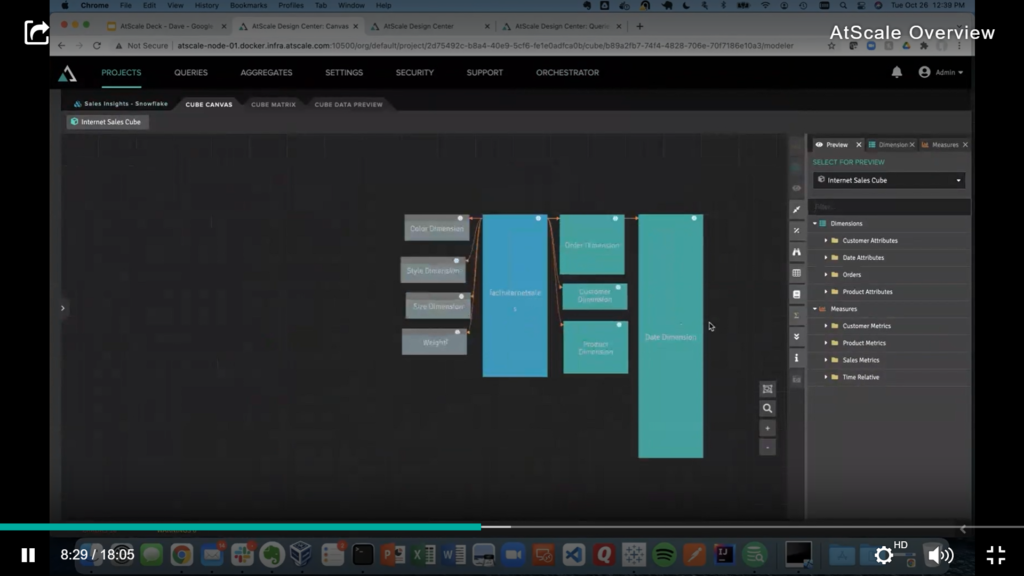Click the preview filter input field
The width and height of the screenshot is (1024, 576).
889,207
